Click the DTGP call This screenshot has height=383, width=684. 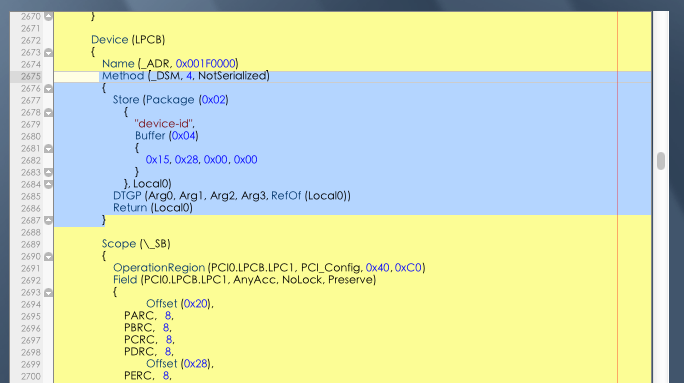127,196
